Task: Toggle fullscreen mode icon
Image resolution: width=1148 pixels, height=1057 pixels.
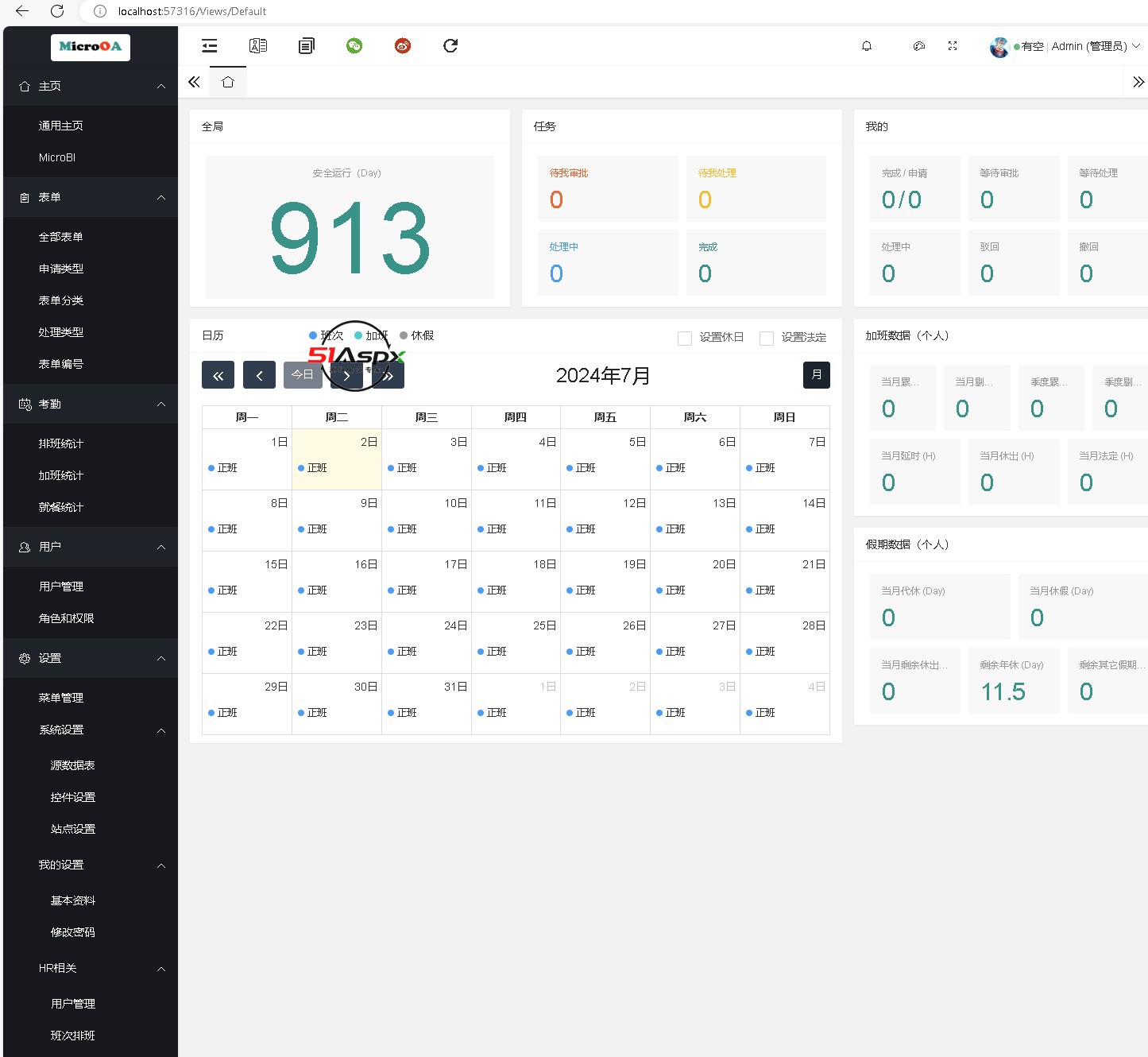Action: pyautogui.click(x=953, y=46)
